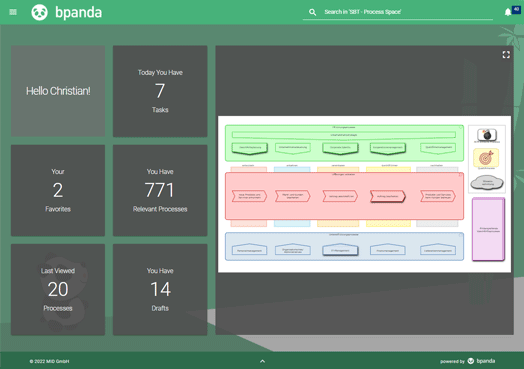Search in 'SBT - Process Space' field
The height and width of the screenshot is (369, 524).
(398, 12)
